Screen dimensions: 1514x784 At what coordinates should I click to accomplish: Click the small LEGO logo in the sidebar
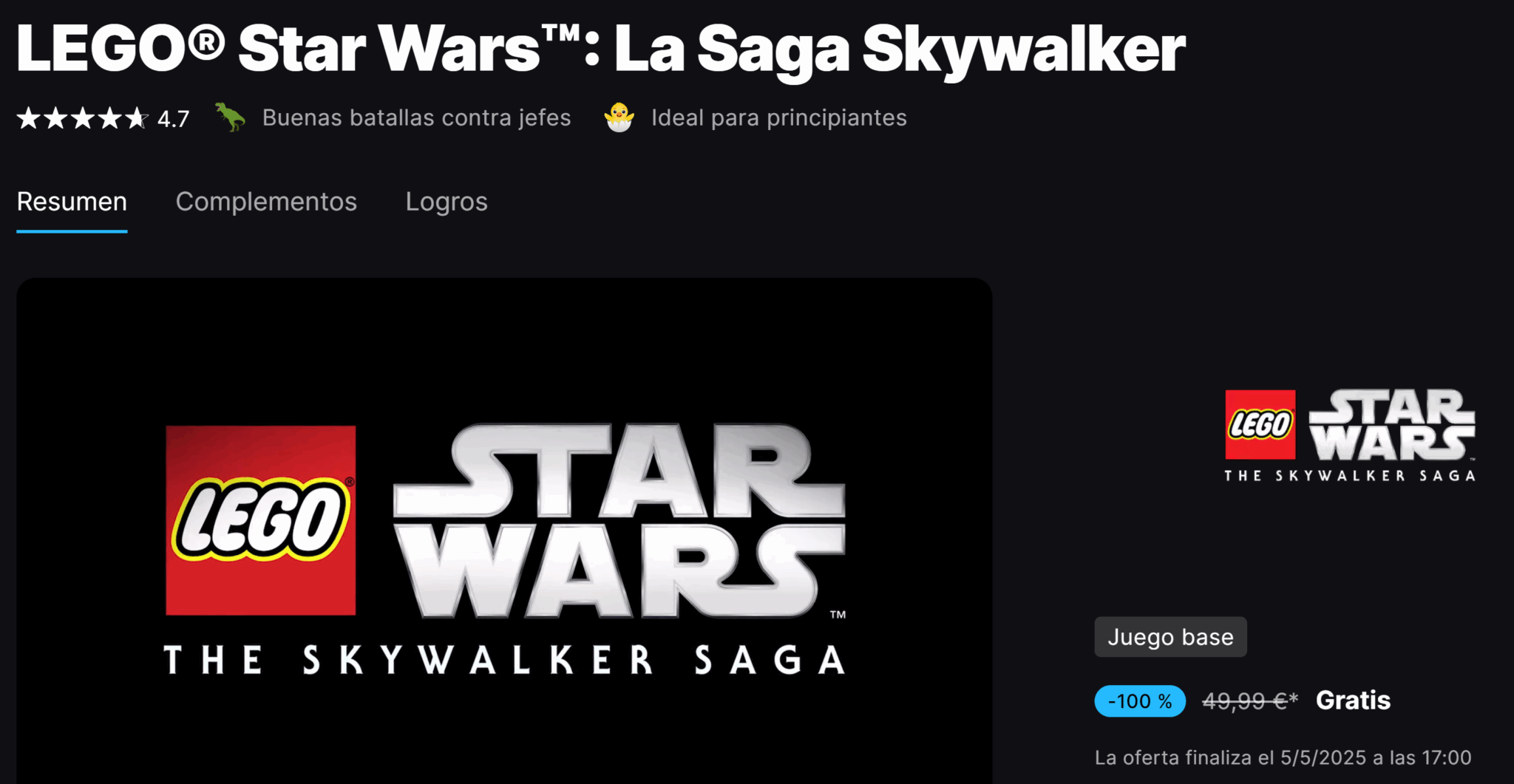click(1260, 425)
